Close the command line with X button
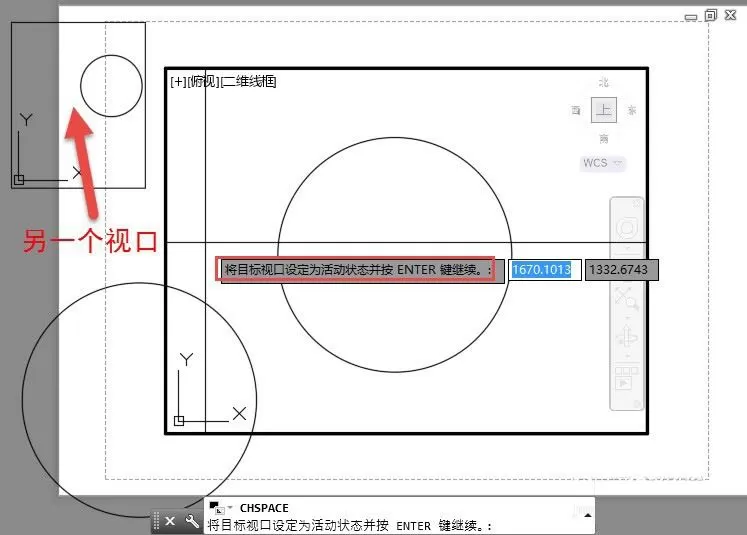Viewport: 747px width, 535px height. (x=170, y=521)
